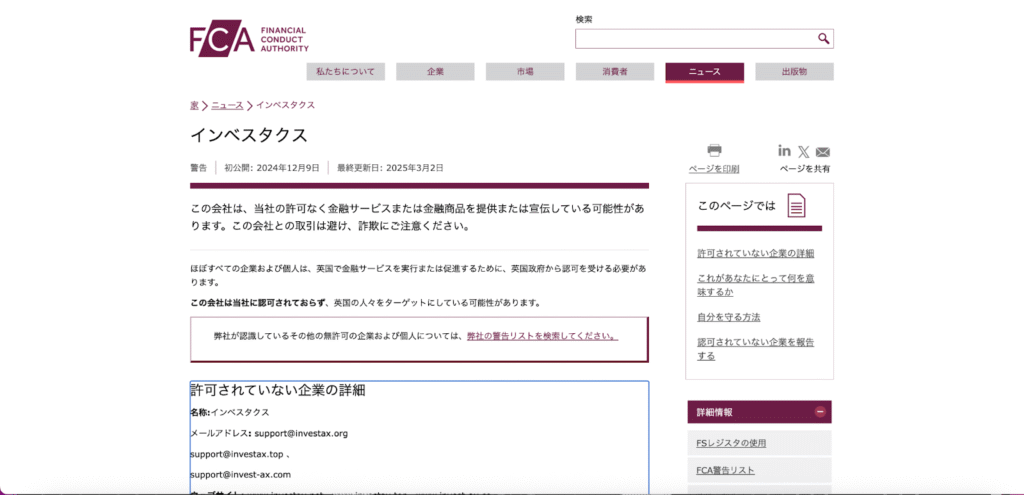1024x495 pixels.
Task: Jump to 自分を守る方法 link
Action: click(729, 317)
